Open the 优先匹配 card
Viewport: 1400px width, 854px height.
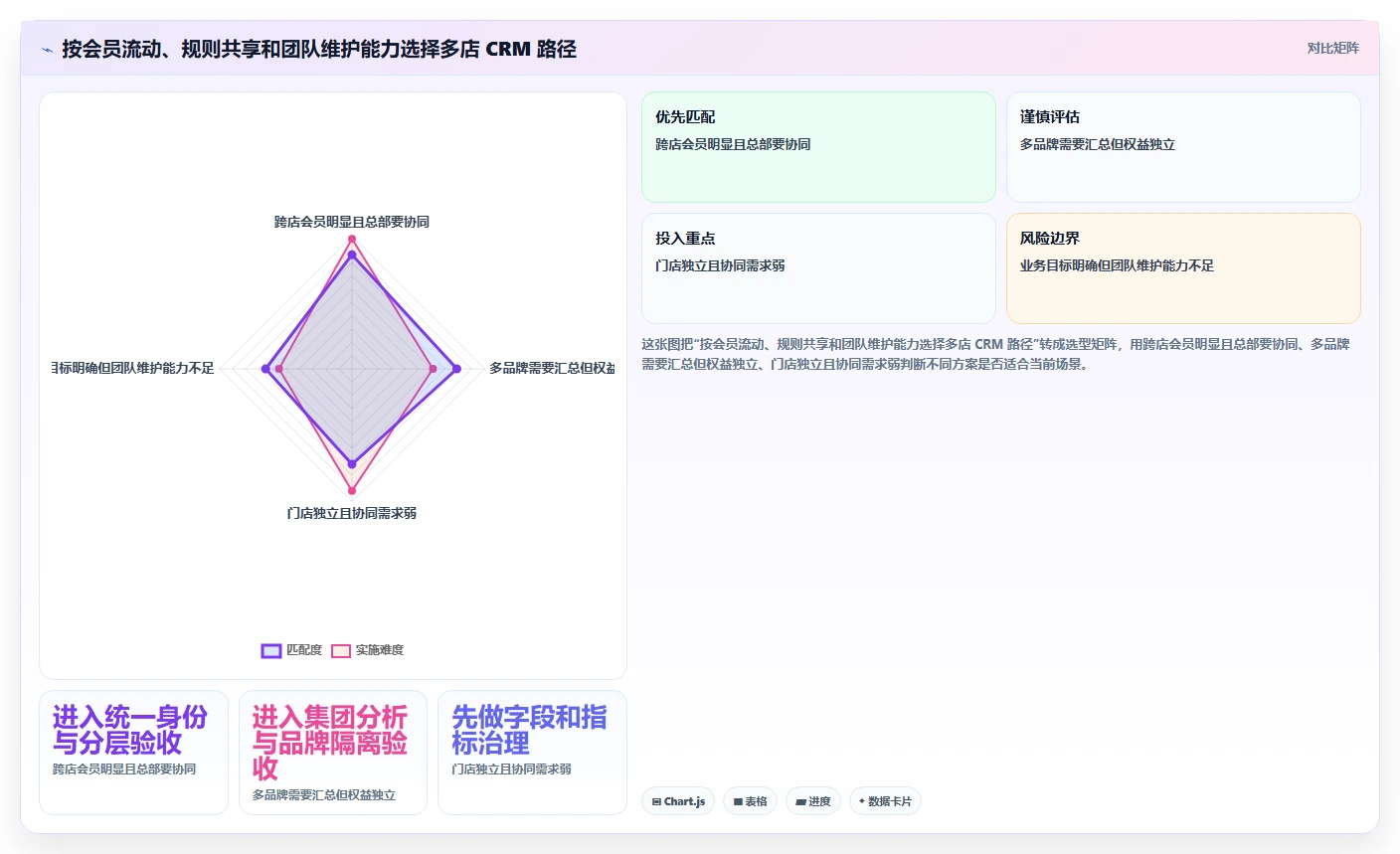coord(818,147)
